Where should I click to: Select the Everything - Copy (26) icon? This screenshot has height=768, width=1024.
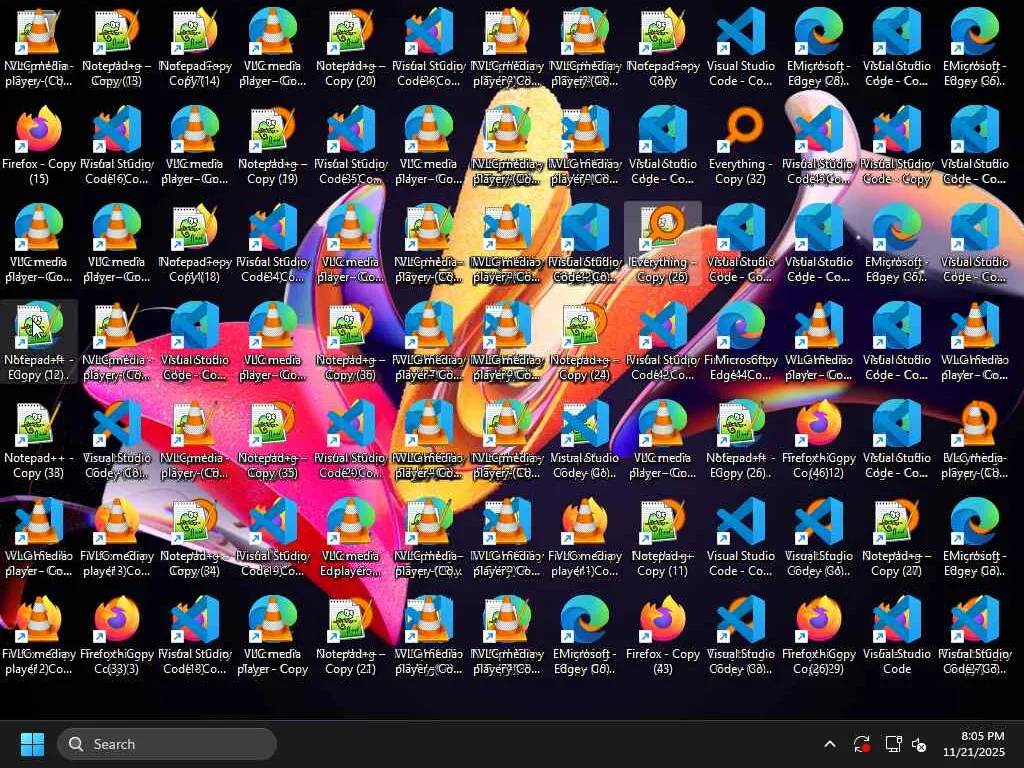tap(662, 244)
